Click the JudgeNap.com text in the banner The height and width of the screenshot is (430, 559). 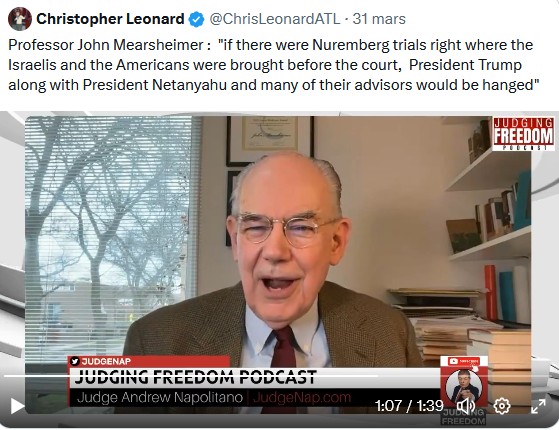[302, 397]
